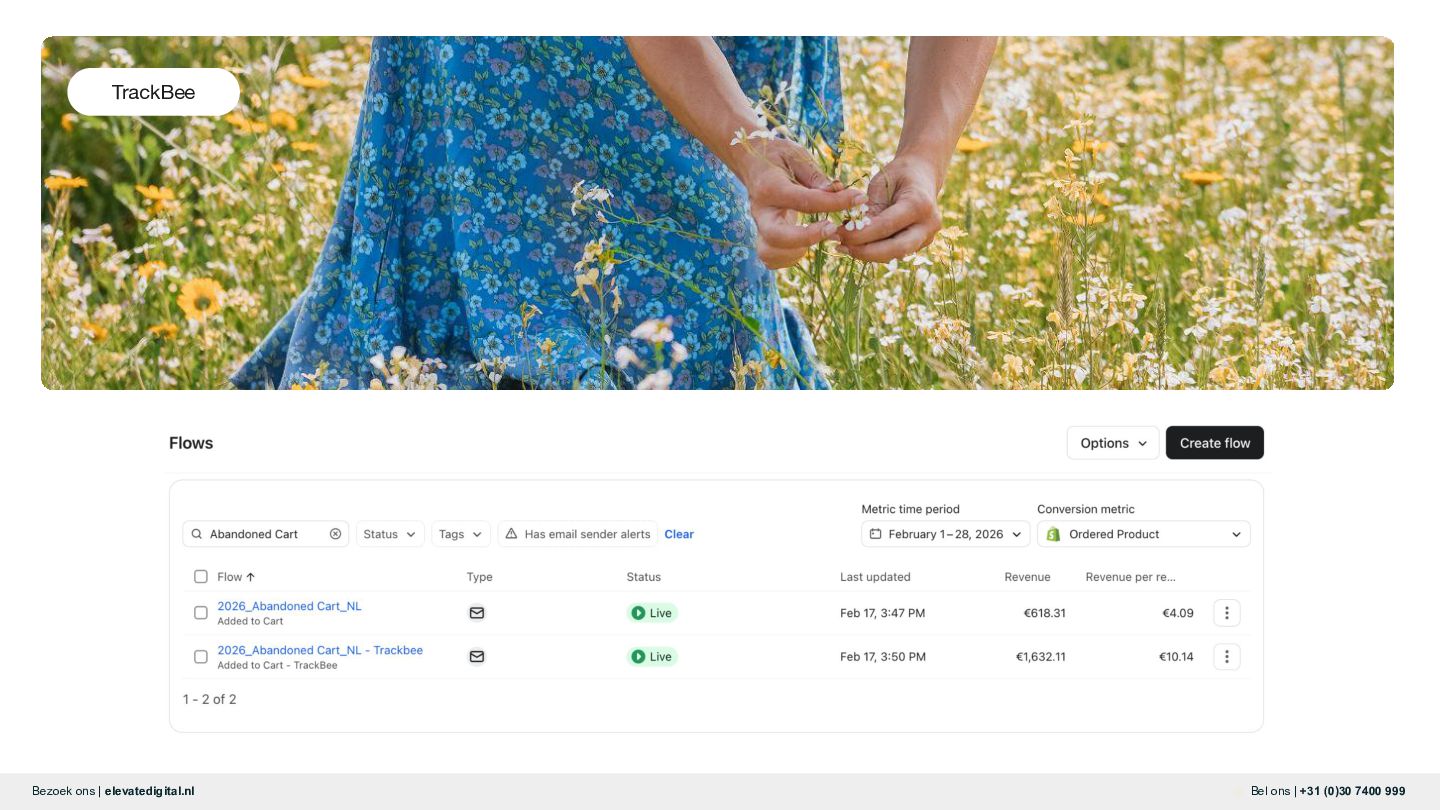The image size is (1440, 810).
Task: Click the €618.31 revenue value
Action: pos(1045,613)
